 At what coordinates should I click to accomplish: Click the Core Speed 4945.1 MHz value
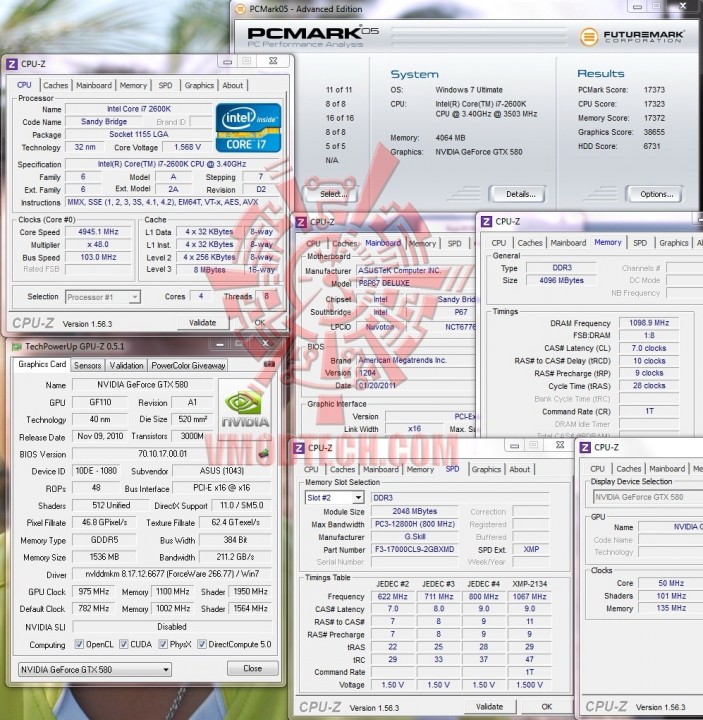[x=98, y=232]
